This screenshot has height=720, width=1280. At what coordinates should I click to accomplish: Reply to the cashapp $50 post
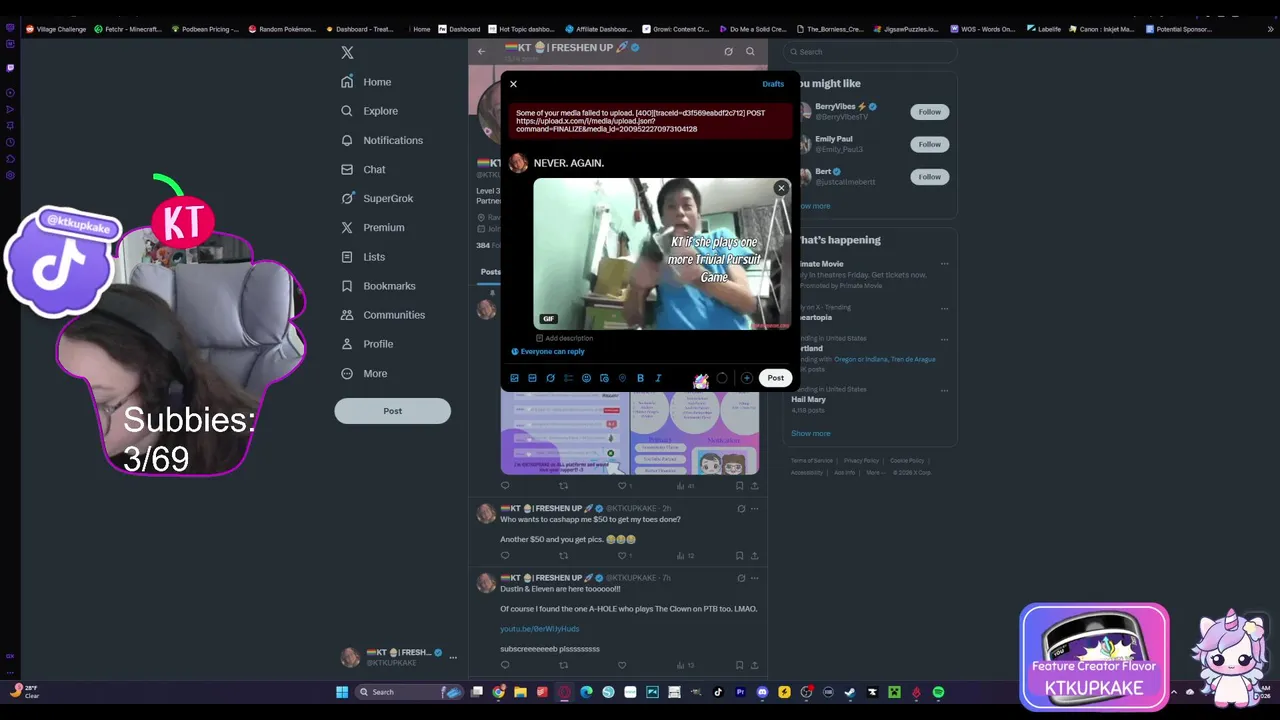coord(505,555)
